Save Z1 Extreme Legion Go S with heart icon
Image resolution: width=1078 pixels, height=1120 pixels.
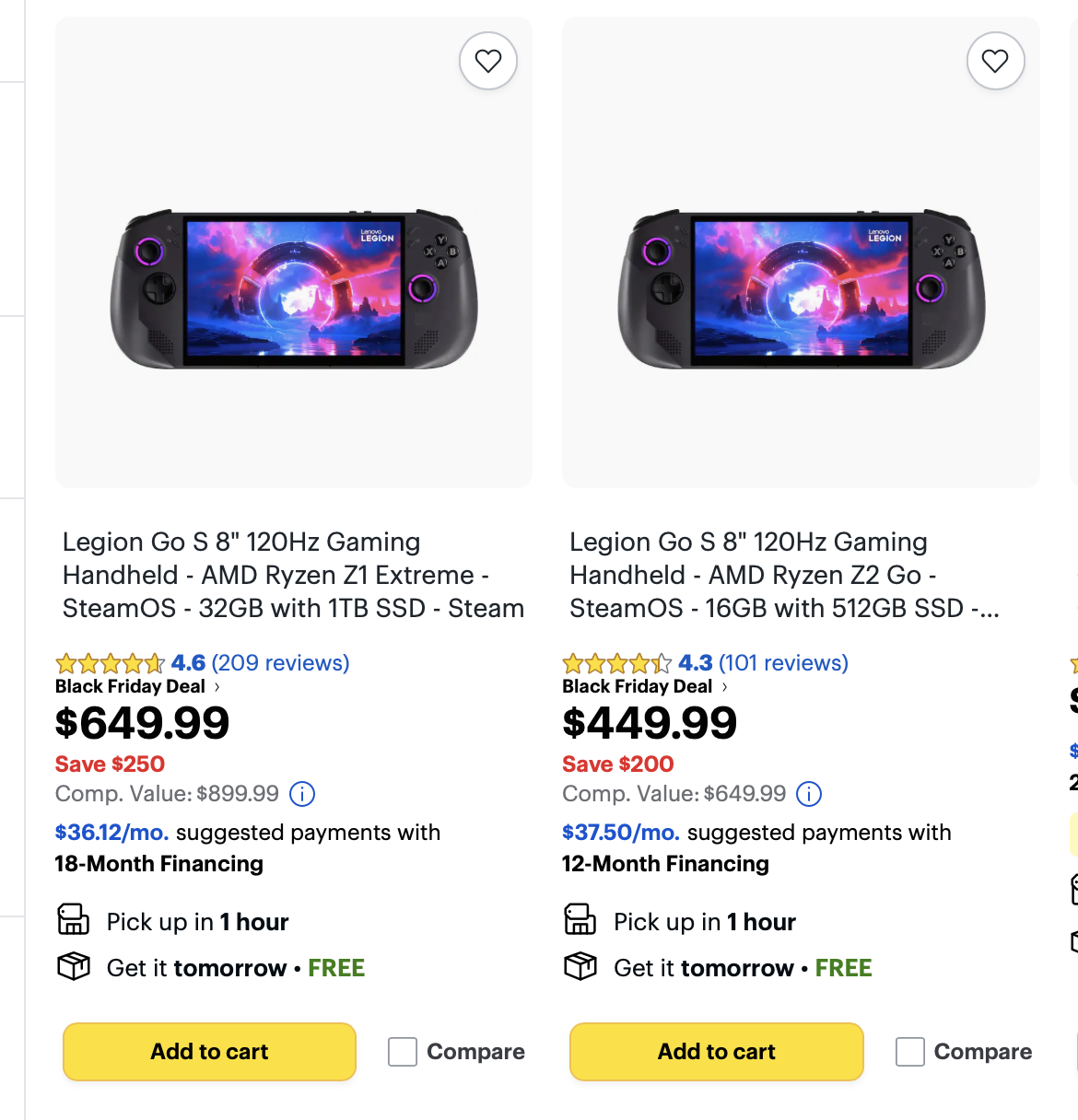487,61
